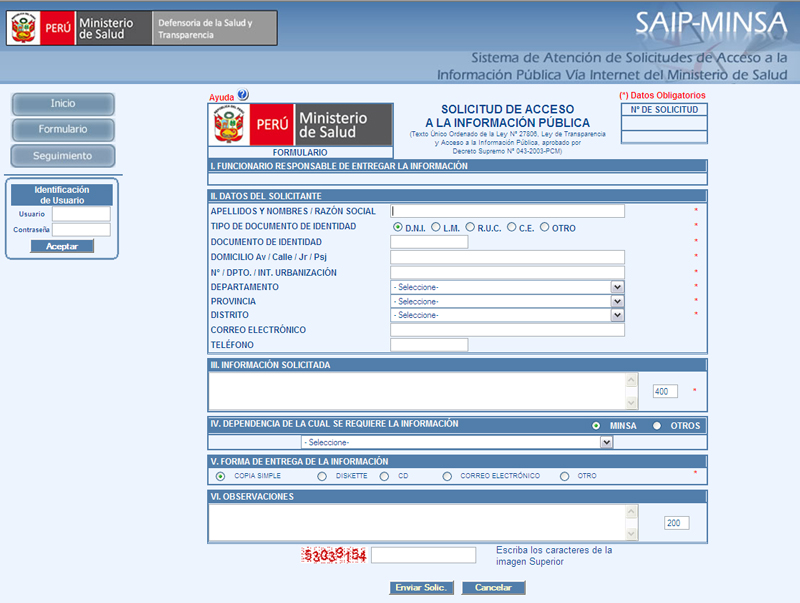Open the DISTRITO dropdown
Screen dimensions: 800x603
tap(507, 315)
